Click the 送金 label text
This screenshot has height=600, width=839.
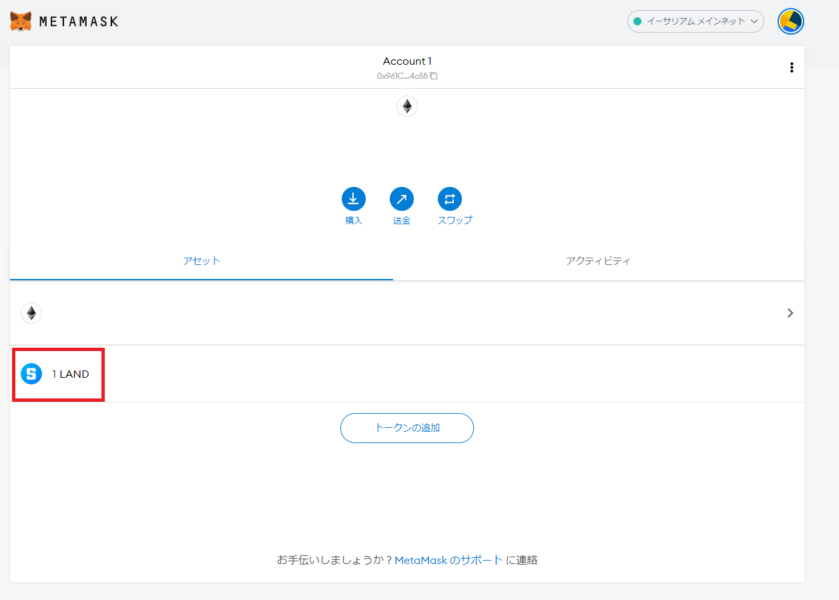(x=402, y=221)
